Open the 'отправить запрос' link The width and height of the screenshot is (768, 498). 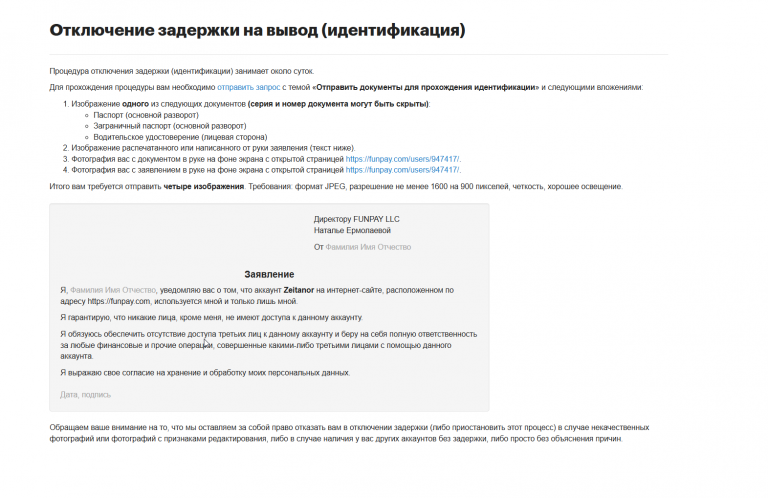(x=248, y=87)
